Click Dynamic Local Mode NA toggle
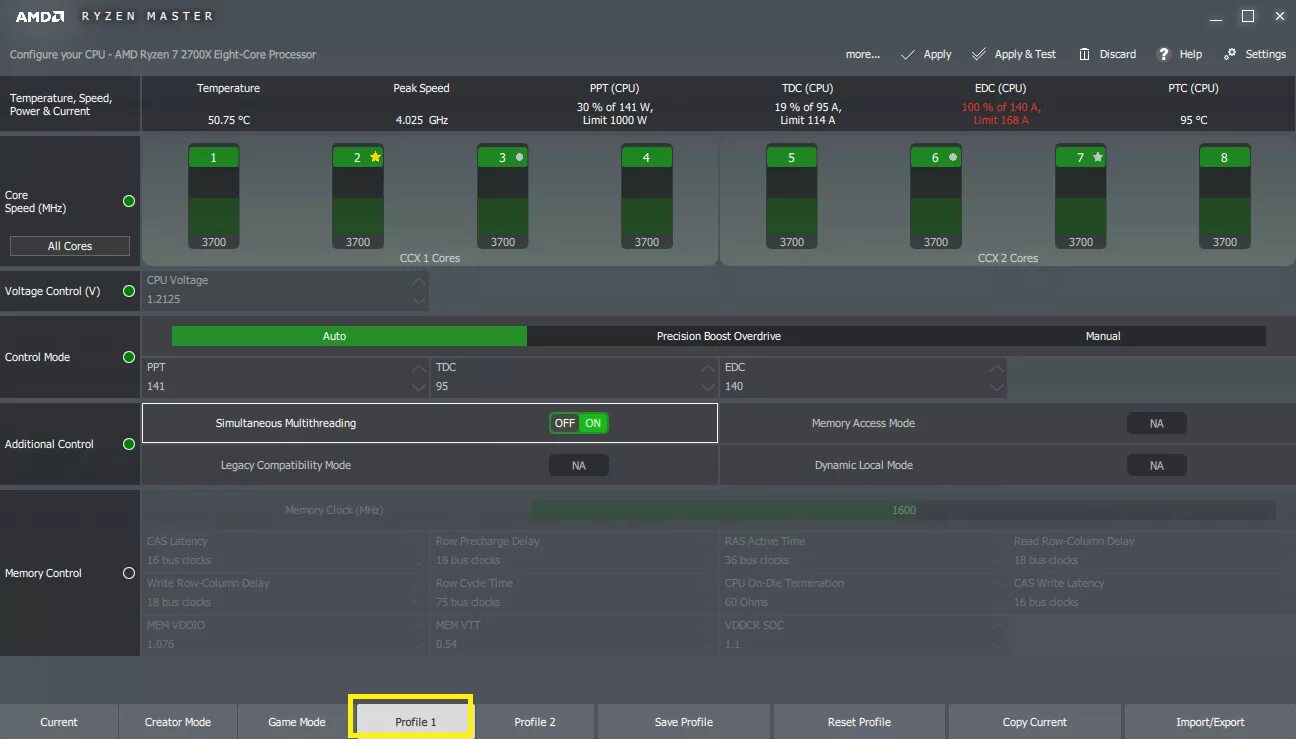 coord(1157,465)
